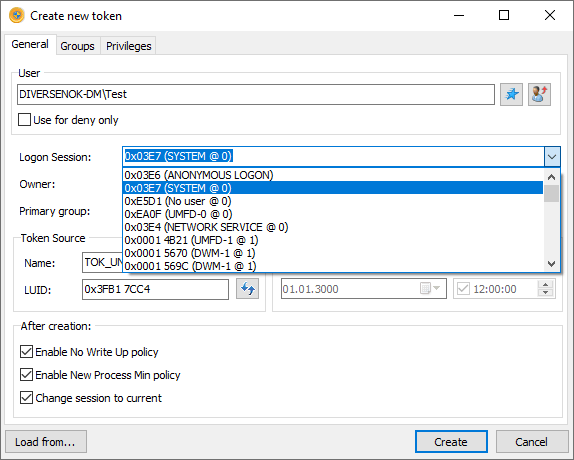Open the Privileges tab
Viewport: 574px width, 460px height.
(x=128, y=46)
